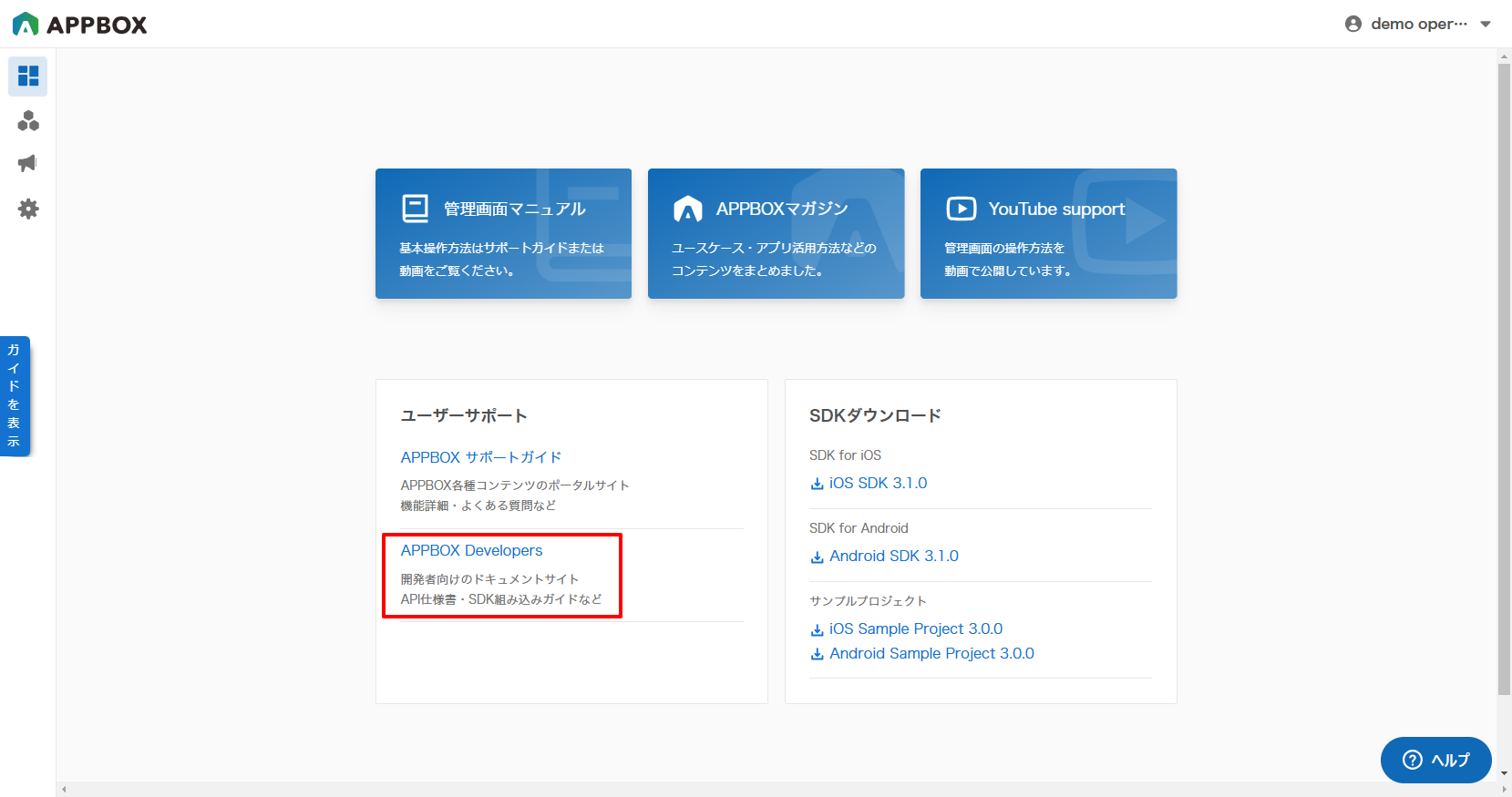Click the SDKダウンロード heading
Viewport: 1512px width, 797px height.
875,415
